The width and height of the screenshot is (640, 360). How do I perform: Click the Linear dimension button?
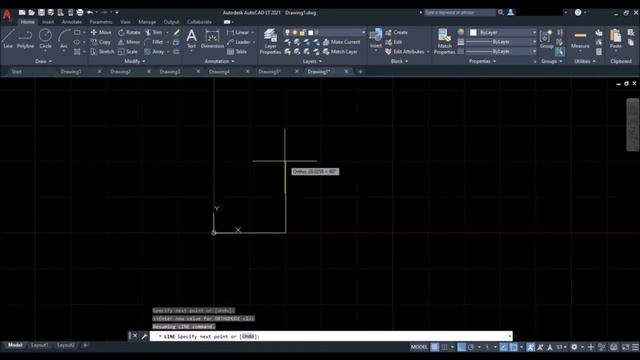coord(238,32)
